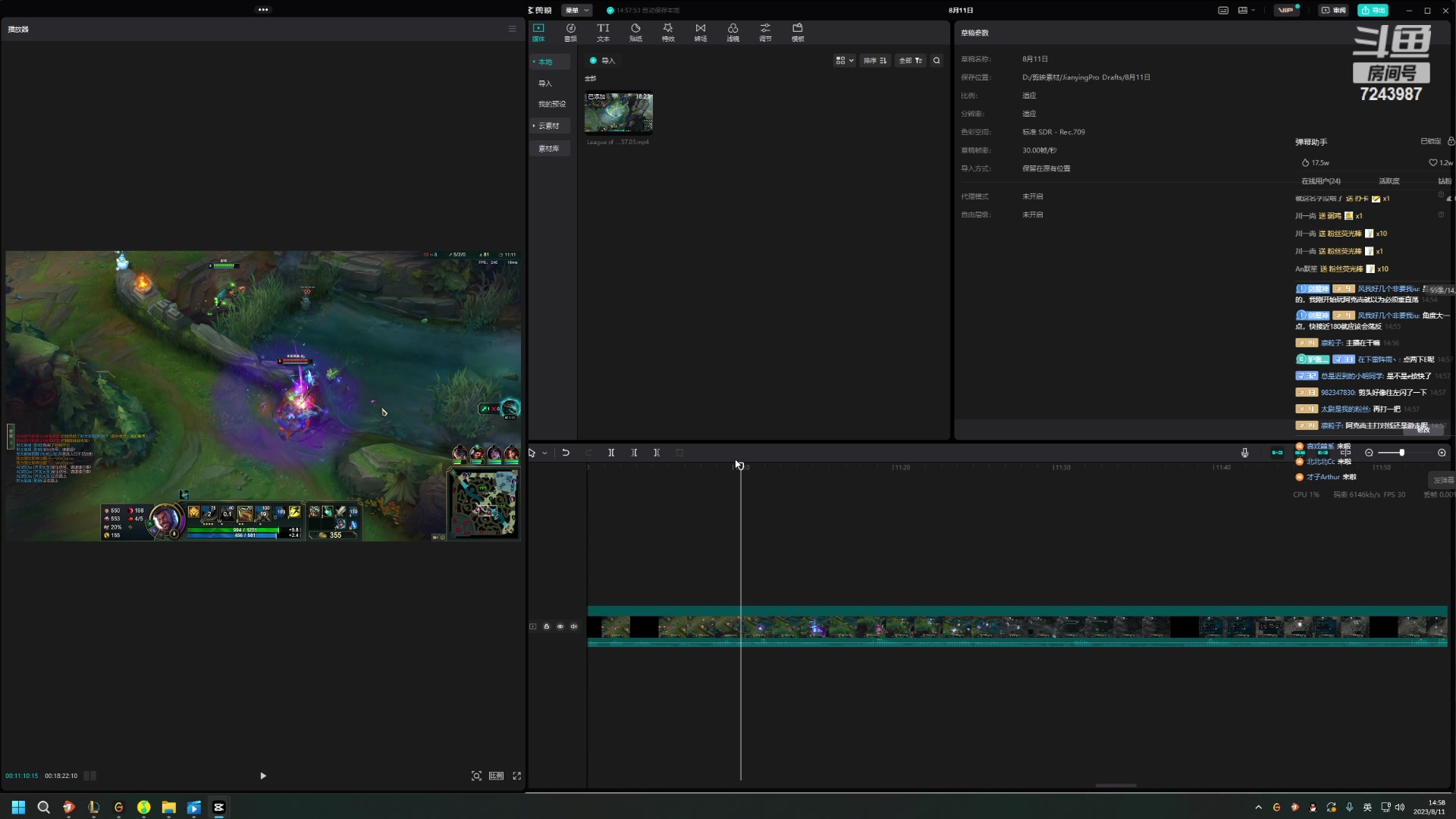Click the preview focus-zoom icon

tap(476, 776)
